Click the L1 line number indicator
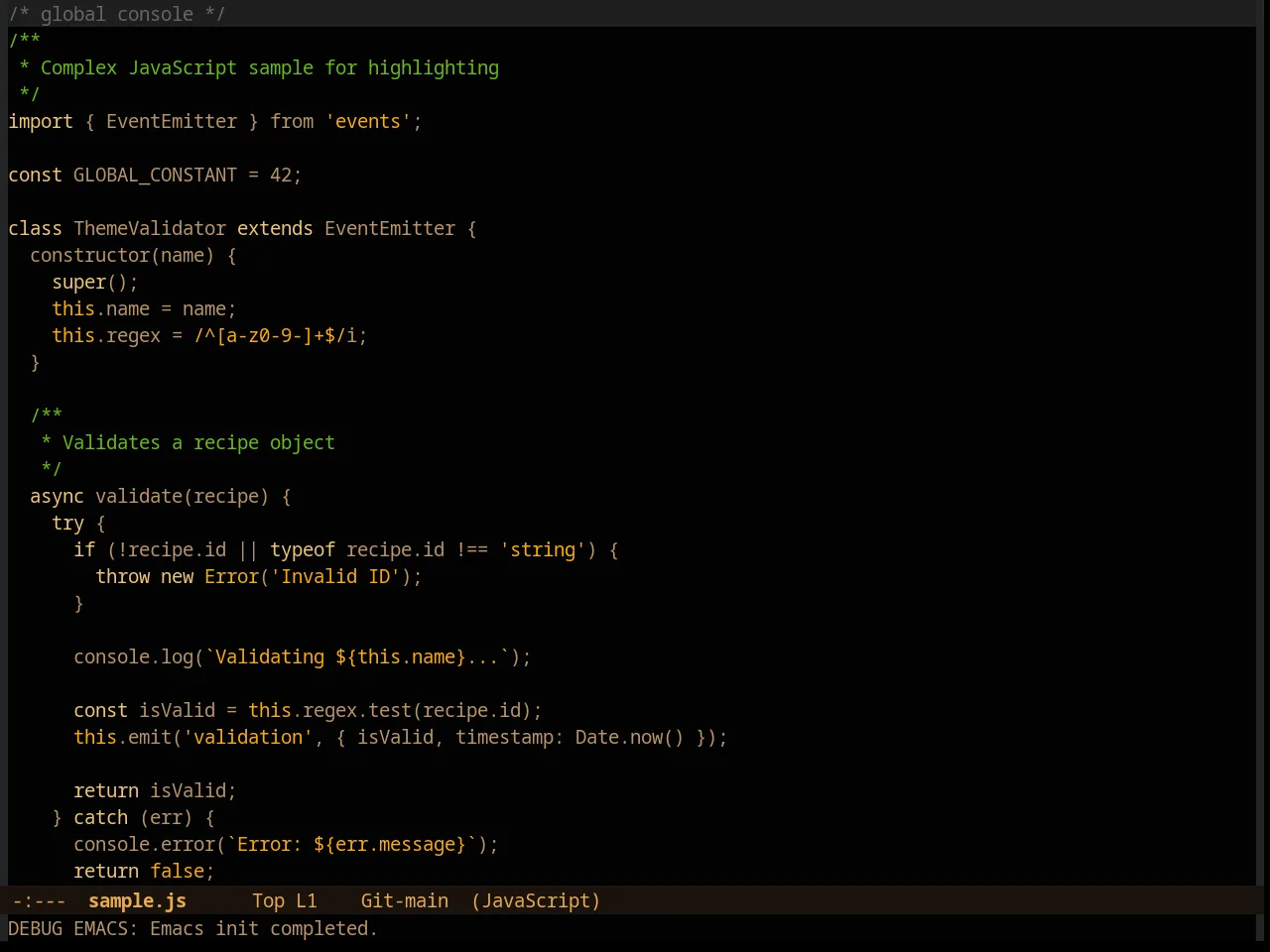This screenshot has width=1270, height=952. (x=307, y=900)
